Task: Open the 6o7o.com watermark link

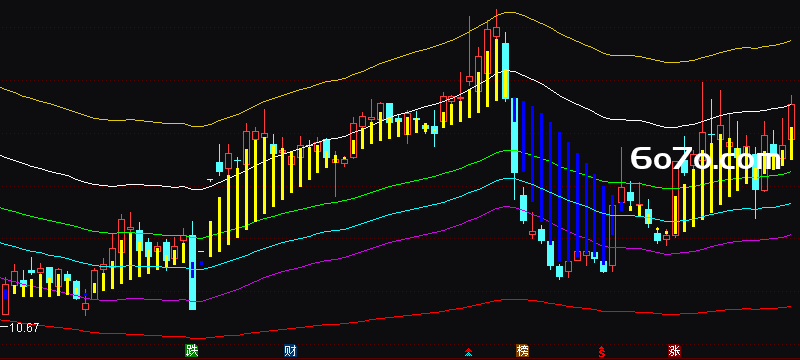Action: (x=706, y=159)
